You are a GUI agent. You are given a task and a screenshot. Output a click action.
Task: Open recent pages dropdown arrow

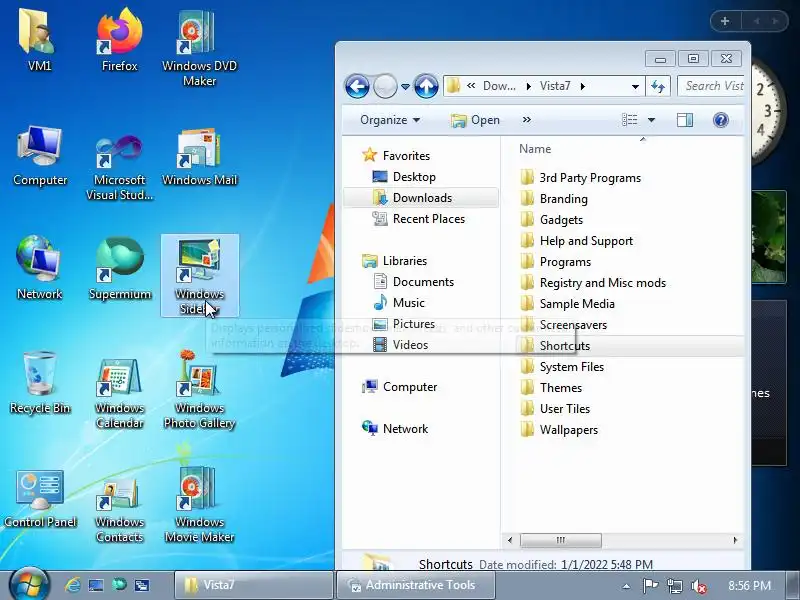click(x=405, y=86)
